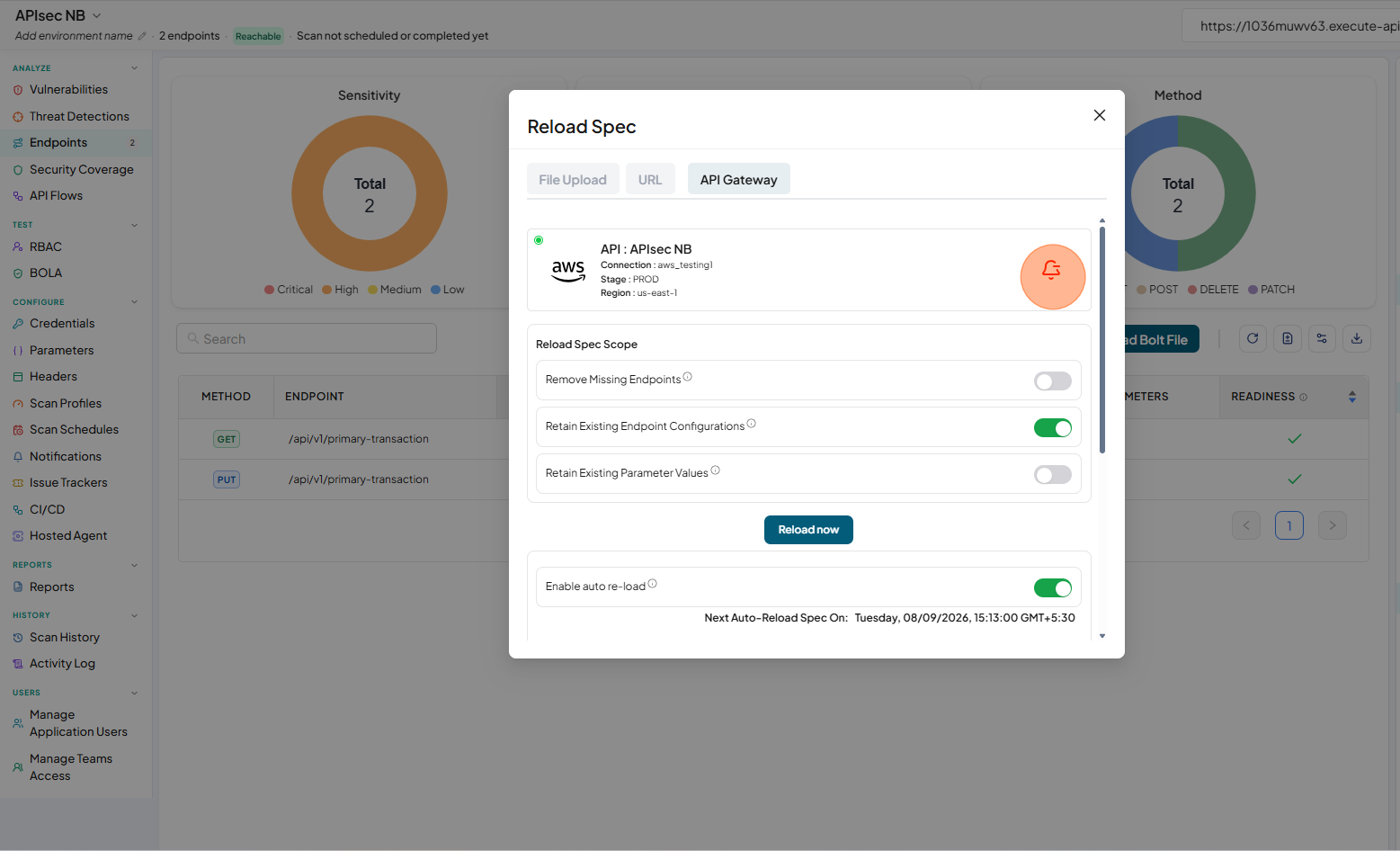
Task: Click the info icon beside Enable auto re-load
Action: click(653, 584)
